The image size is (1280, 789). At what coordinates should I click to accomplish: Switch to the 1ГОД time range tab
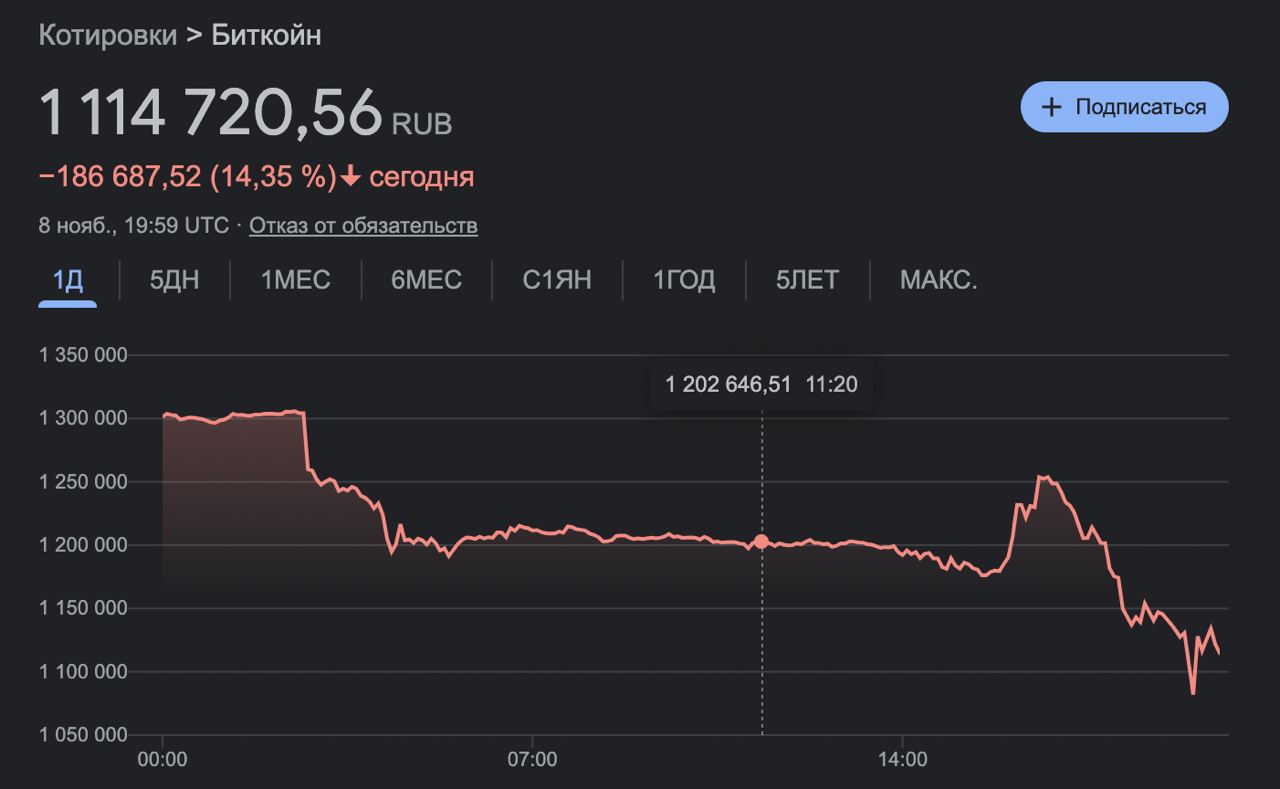(684, 280)
